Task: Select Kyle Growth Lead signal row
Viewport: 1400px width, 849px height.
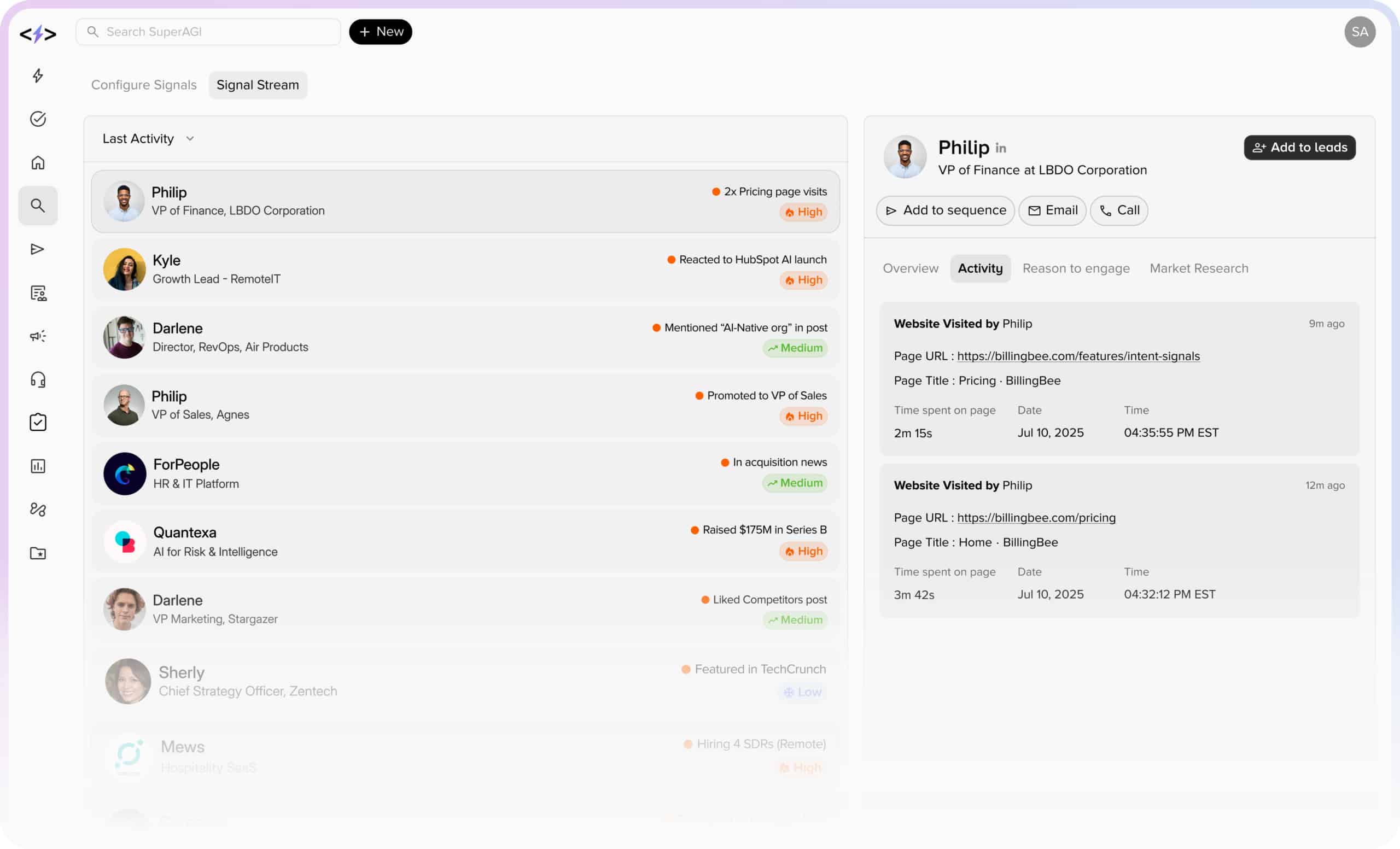Action: pos(465,269)
